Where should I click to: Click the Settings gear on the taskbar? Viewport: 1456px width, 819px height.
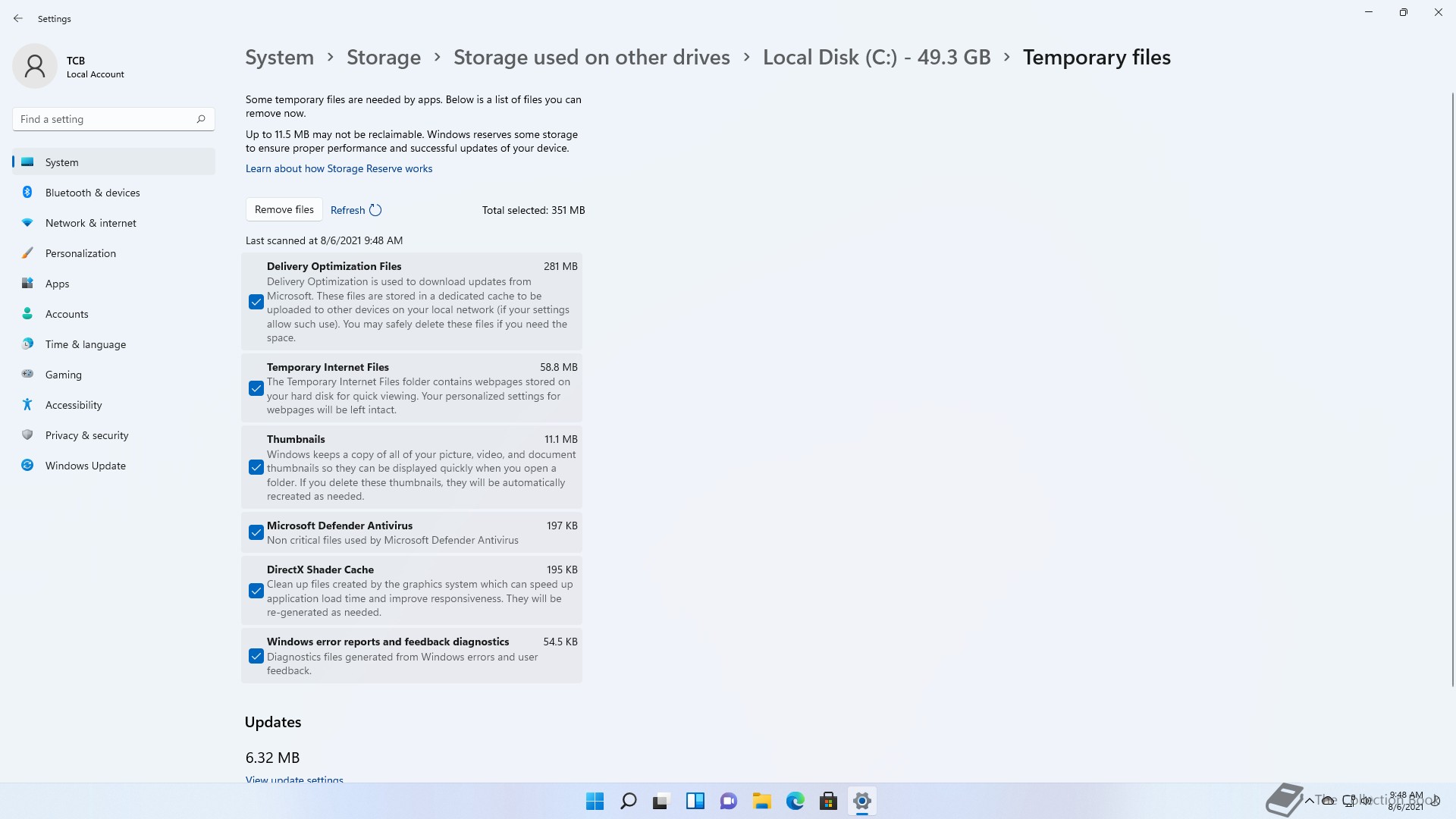point(861,801)
